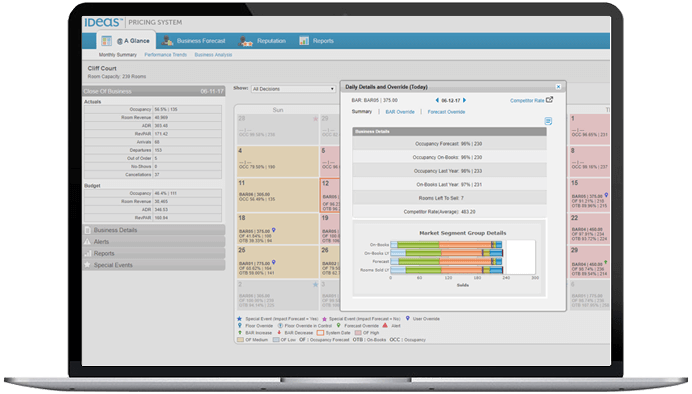Click the Reports bar chart icon
Viewport: 692px width, 394px height.
coord(304,41)
